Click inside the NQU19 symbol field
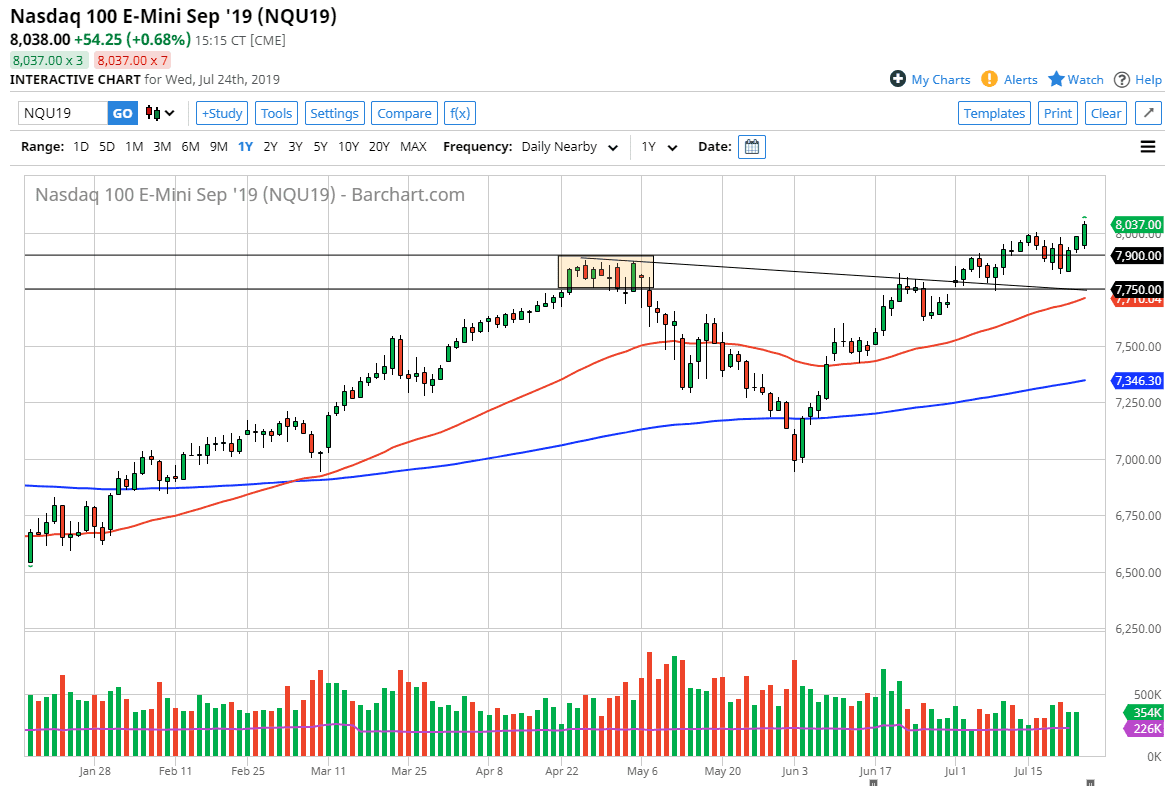Viewport: 1171px width, 786px height. [60, 113]
